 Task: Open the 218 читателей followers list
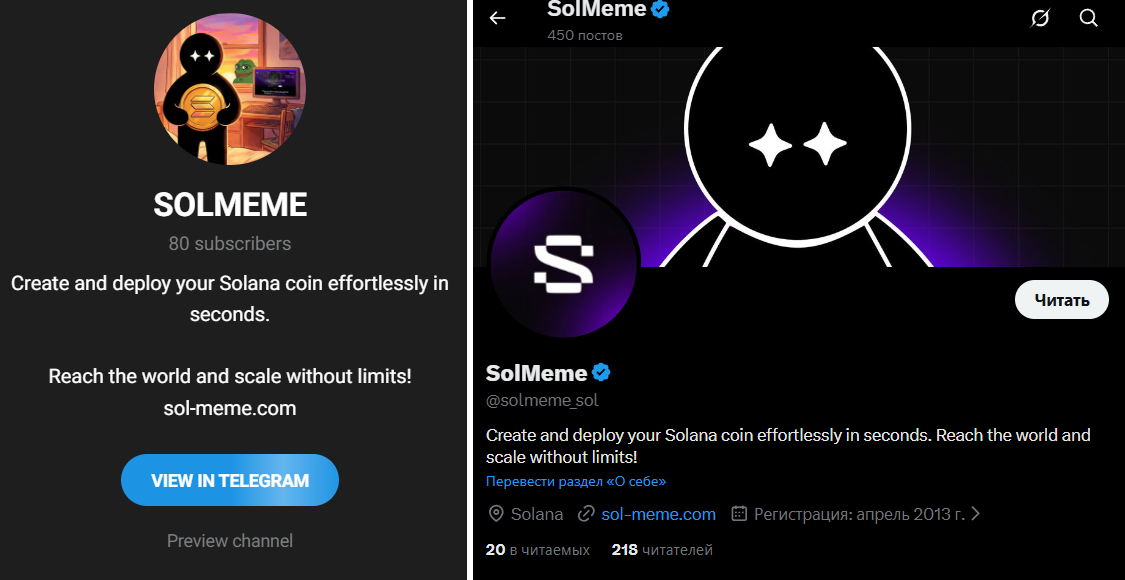pos(662,549)
